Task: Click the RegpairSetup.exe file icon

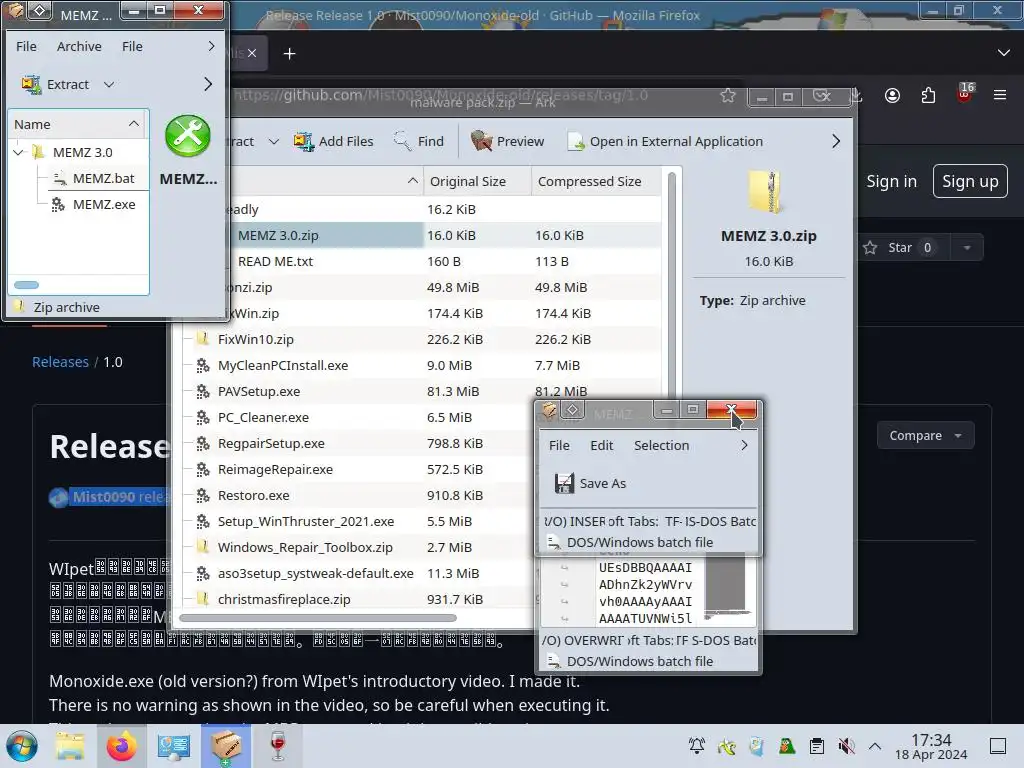Action: (x=203, y=443)
